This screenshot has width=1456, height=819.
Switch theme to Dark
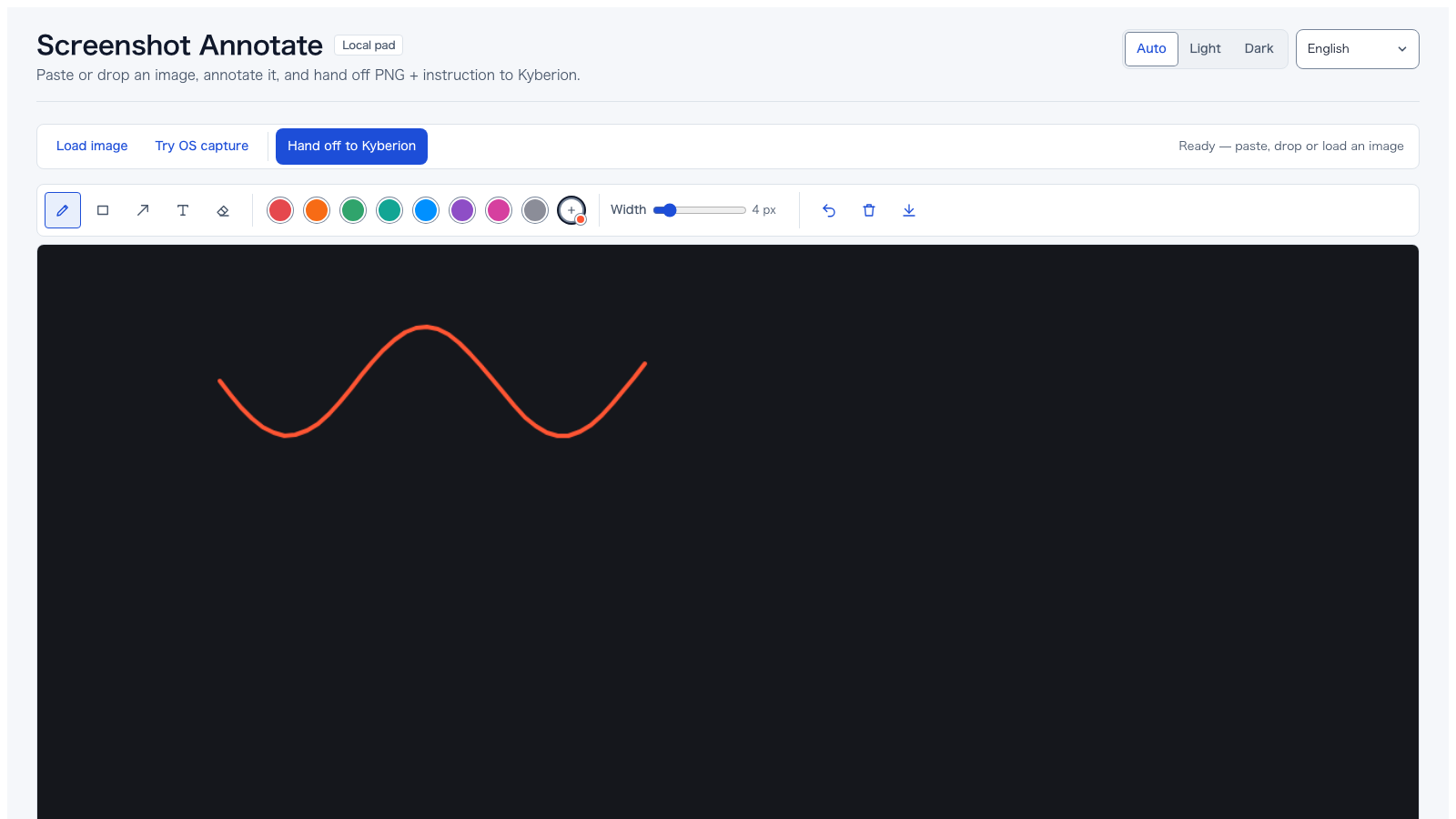(1259, 49)
